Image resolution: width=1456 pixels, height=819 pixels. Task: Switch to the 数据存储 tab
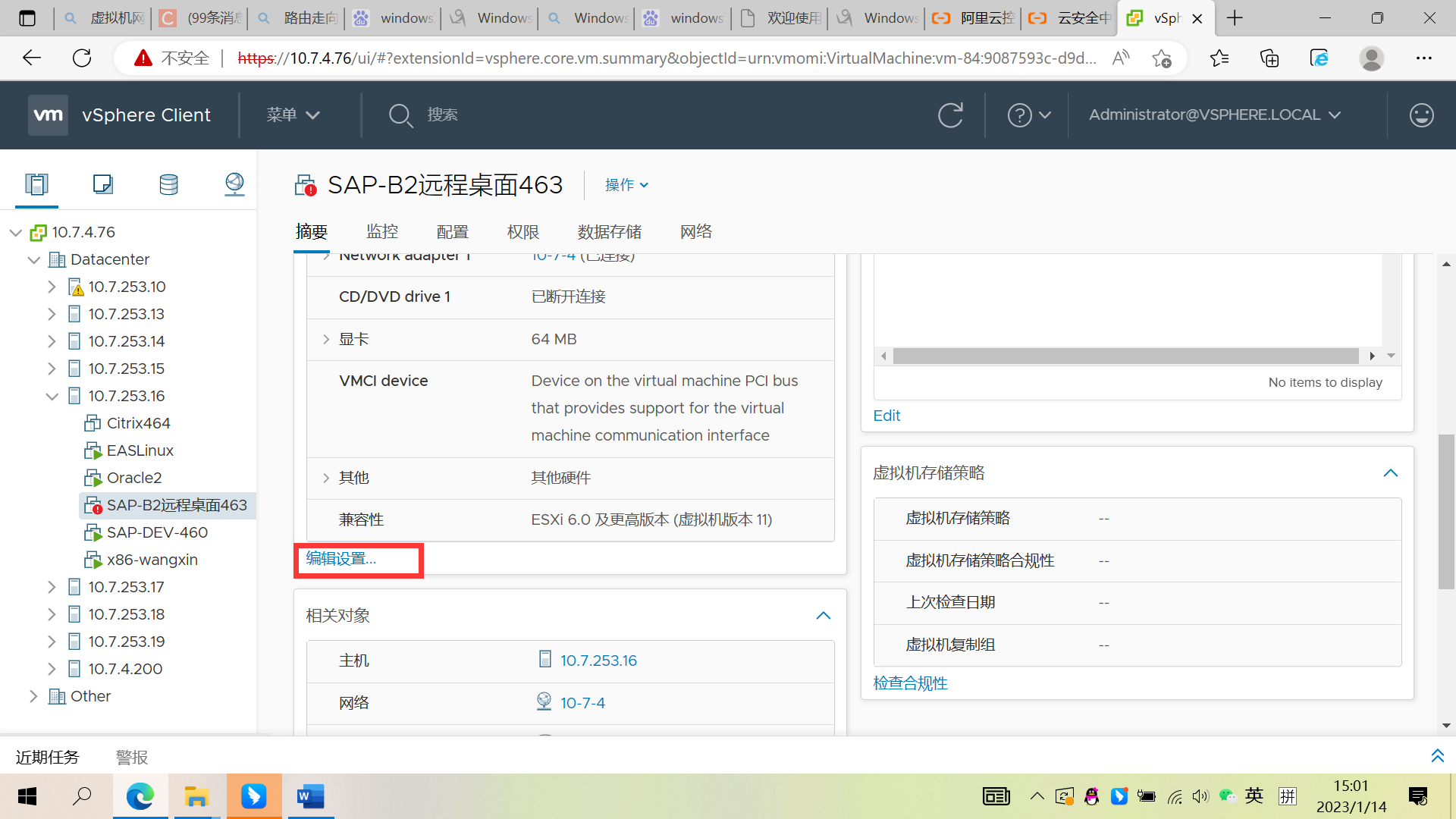pos(609,232)
